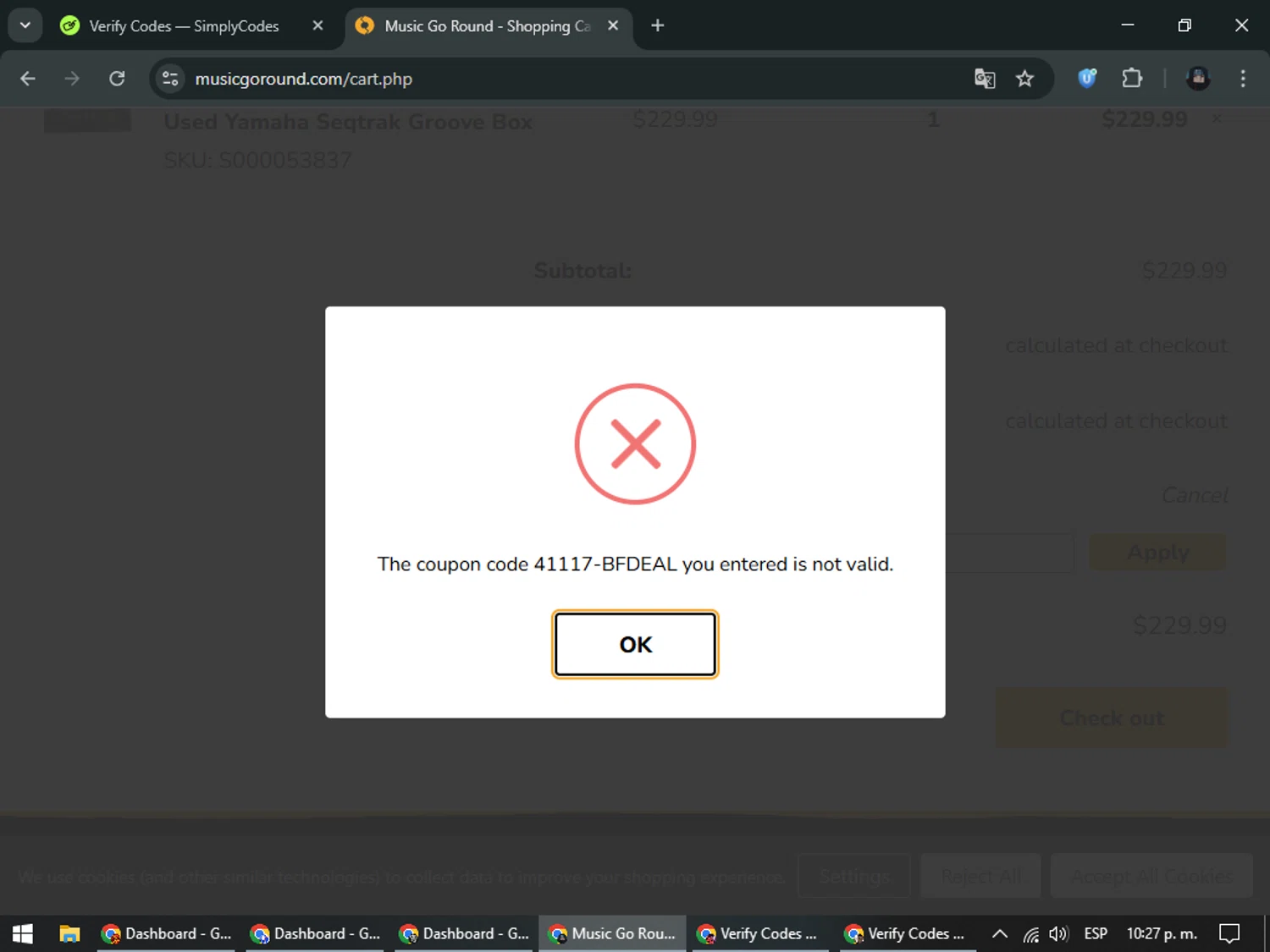Click the coupon not valid message text
The image size is (1270, 952).
coord(635,564)
